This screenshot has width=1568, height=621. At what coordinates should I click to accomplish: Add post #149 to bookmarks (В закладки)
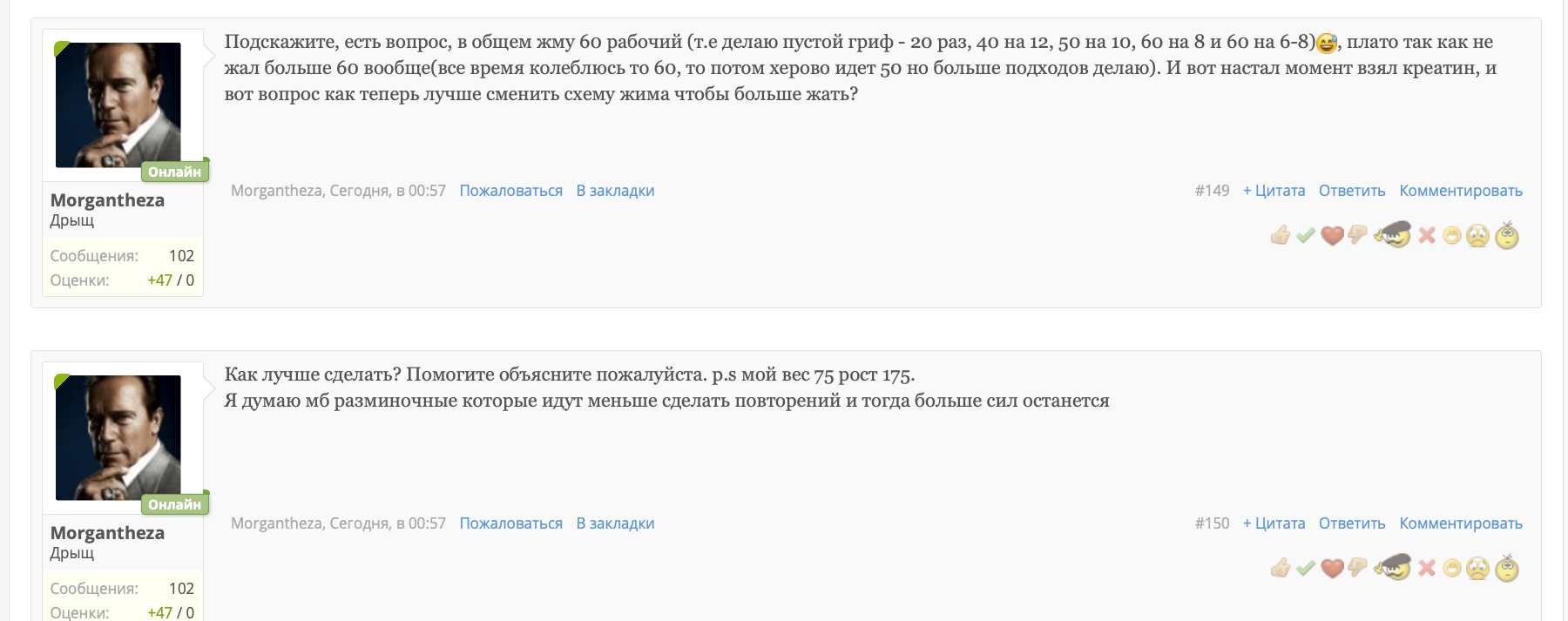coord(615,191)
